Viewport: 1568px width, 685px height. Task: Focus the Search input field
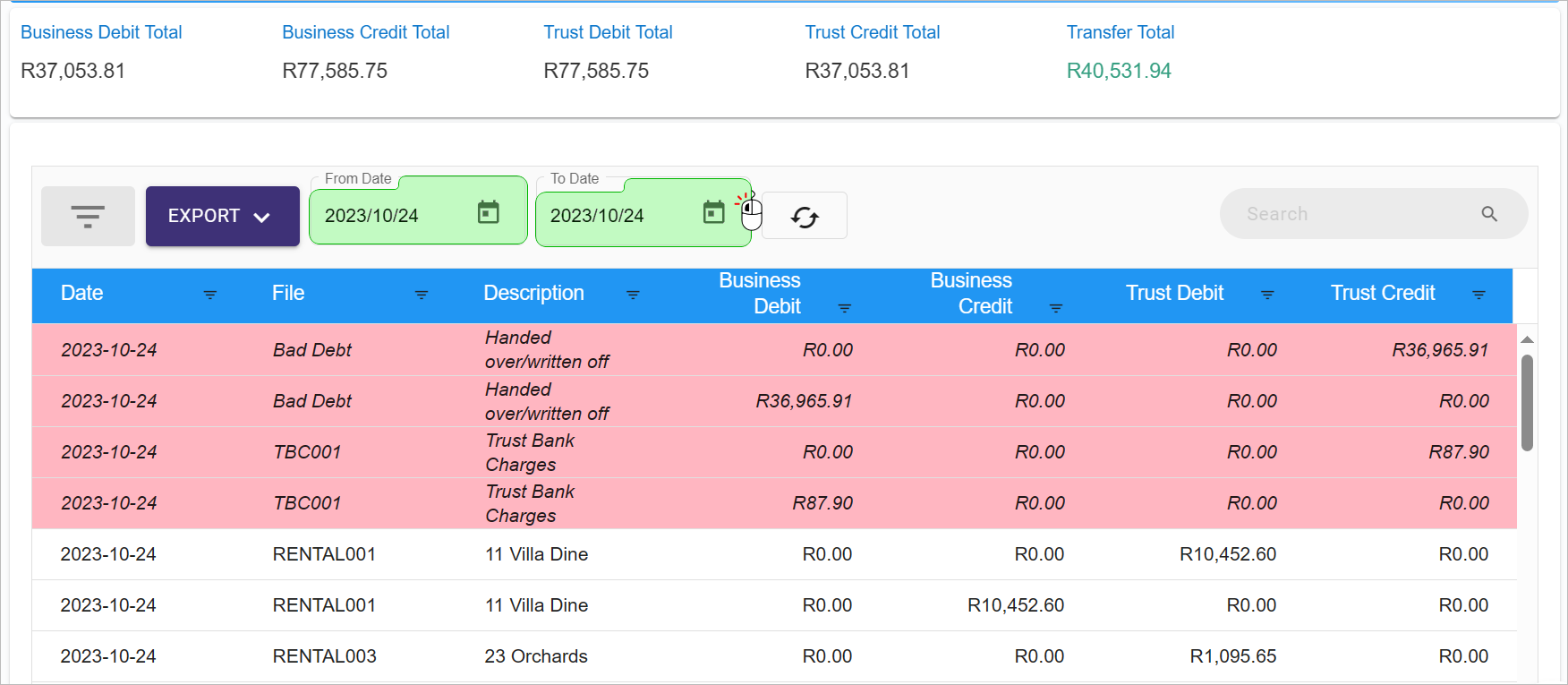coord(1373,214)
